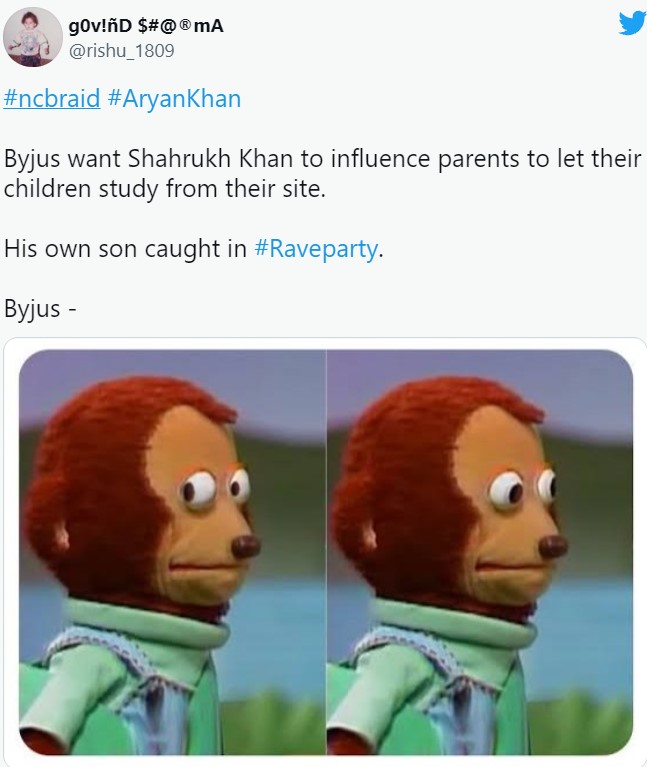Open the #AryanKhan hashtag link

tap(174, 98)
